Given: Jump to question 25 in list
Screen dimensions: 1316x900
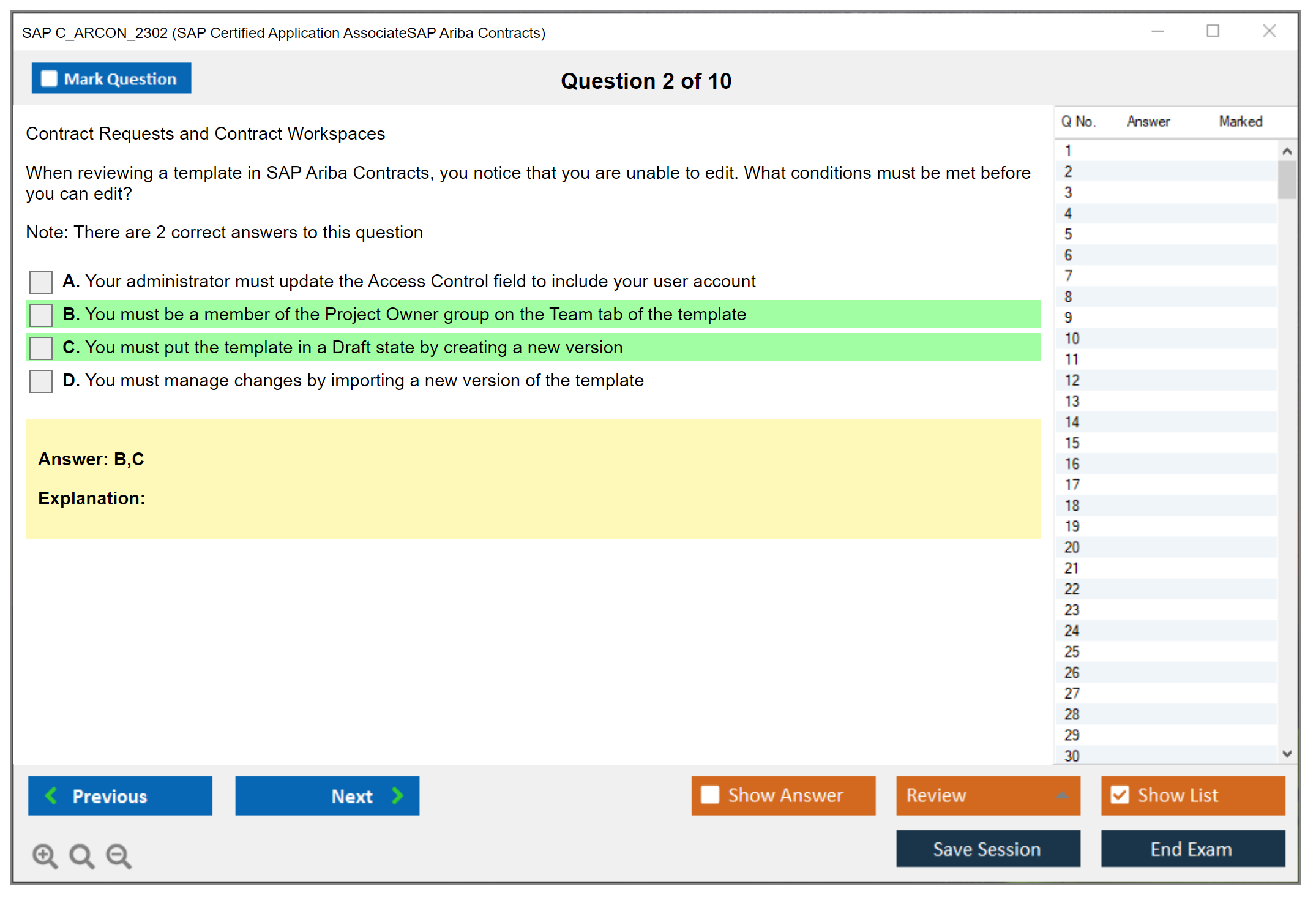Looking at the screenshot, I should pos(1072,651).
